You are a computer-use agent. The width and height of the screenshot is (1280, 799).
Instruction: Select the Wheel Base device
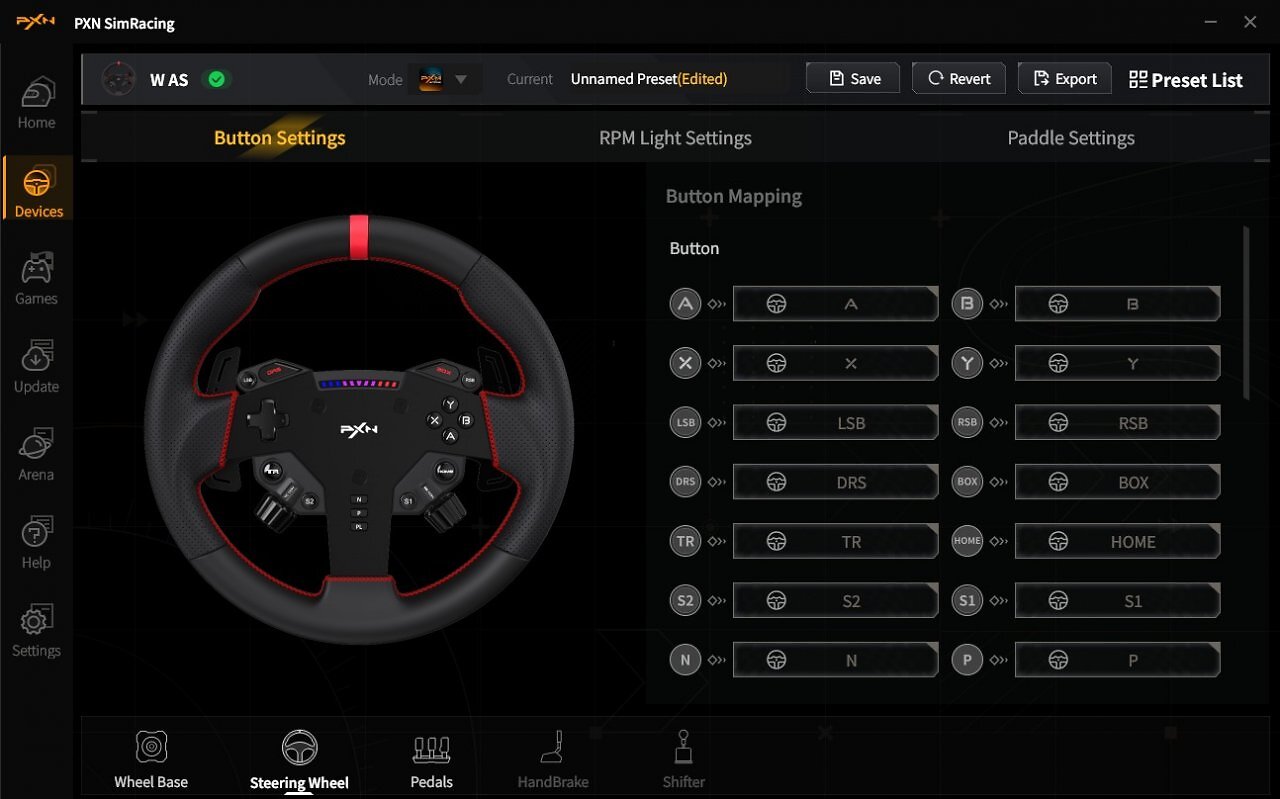point(151,760)
